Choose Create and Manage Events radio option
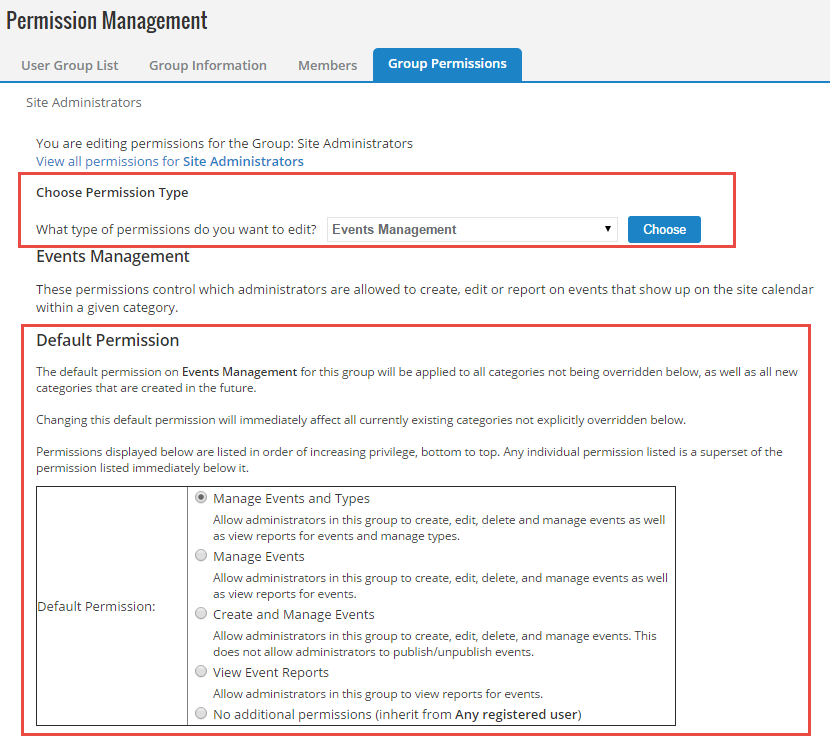 click(x=201, y=613)
